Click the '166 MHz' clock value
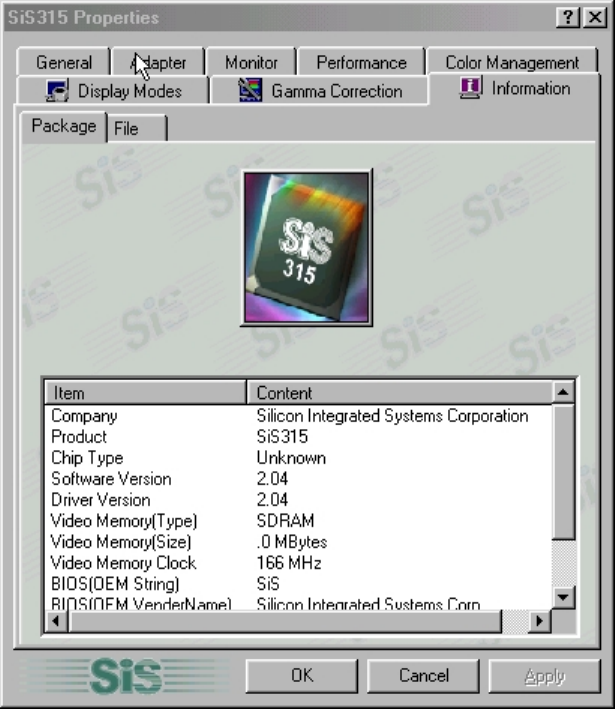Image resolution: width=615 pixels, height=709 pixels. click(x=289, y=563)
